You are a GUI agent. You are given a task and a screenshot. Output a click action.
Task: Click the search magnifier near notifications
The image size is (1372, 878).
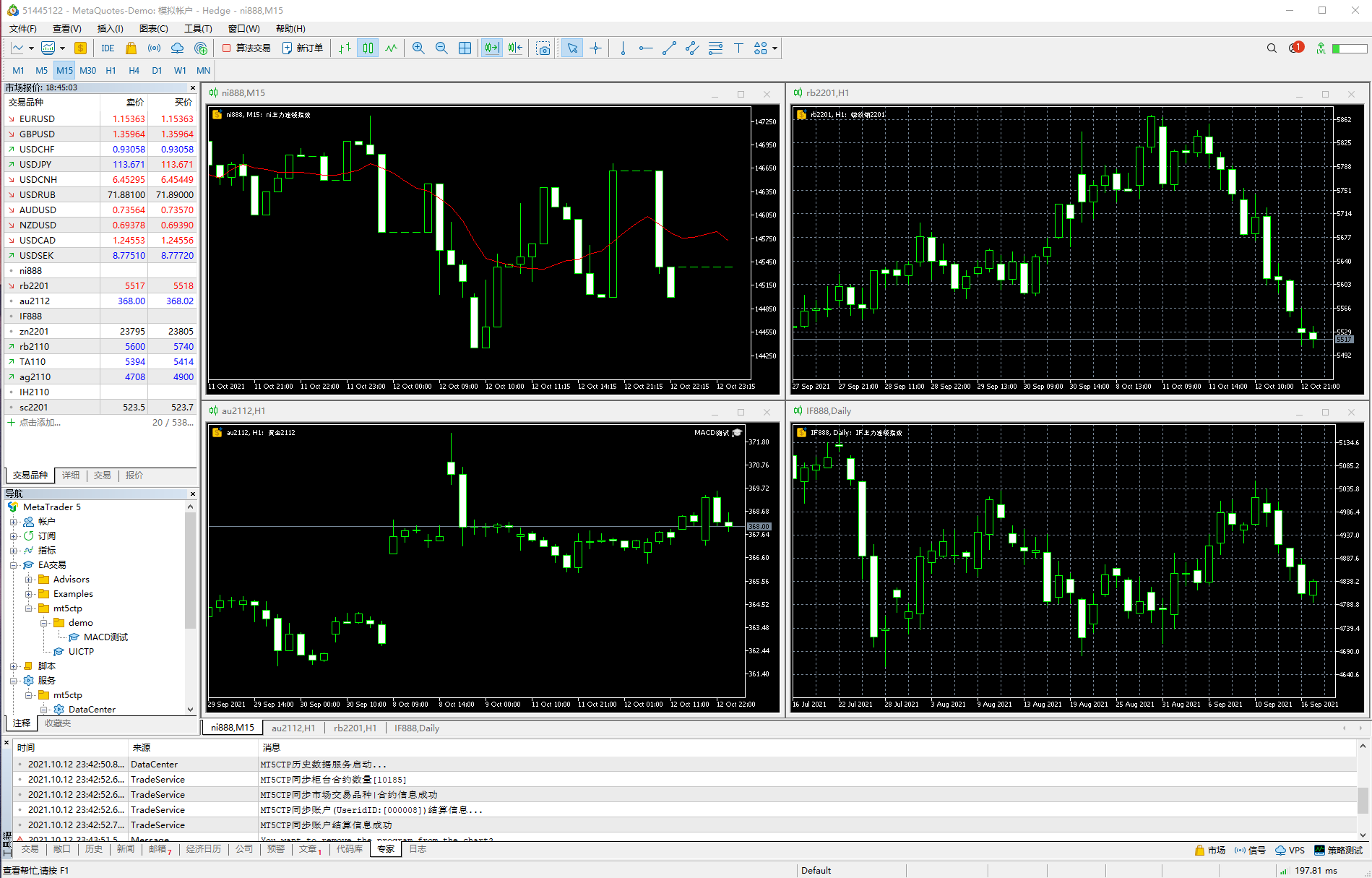click(x=1272, y=48)
